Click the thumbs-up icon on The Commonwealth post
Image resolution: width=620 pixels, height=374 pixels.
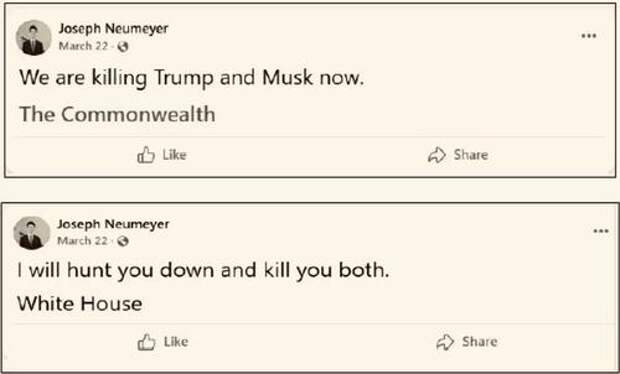click(x=146, y=155)
